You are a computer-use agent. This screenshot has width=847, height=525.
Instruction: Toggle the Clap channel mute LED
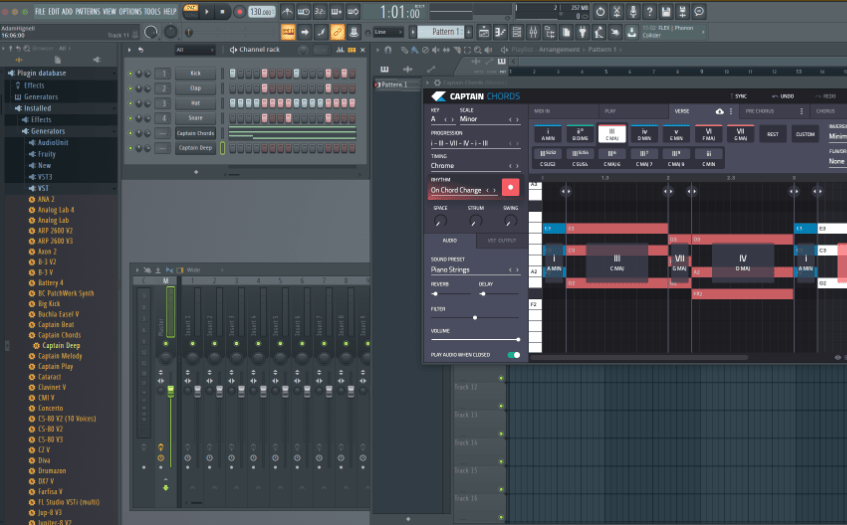130,88
